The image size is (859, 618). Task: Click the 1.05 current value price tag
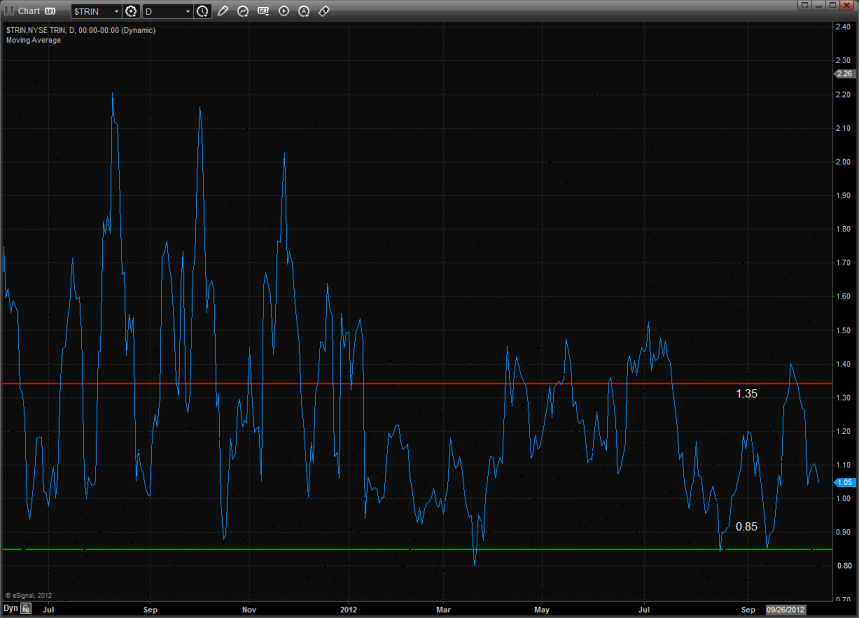pos(843,482)
